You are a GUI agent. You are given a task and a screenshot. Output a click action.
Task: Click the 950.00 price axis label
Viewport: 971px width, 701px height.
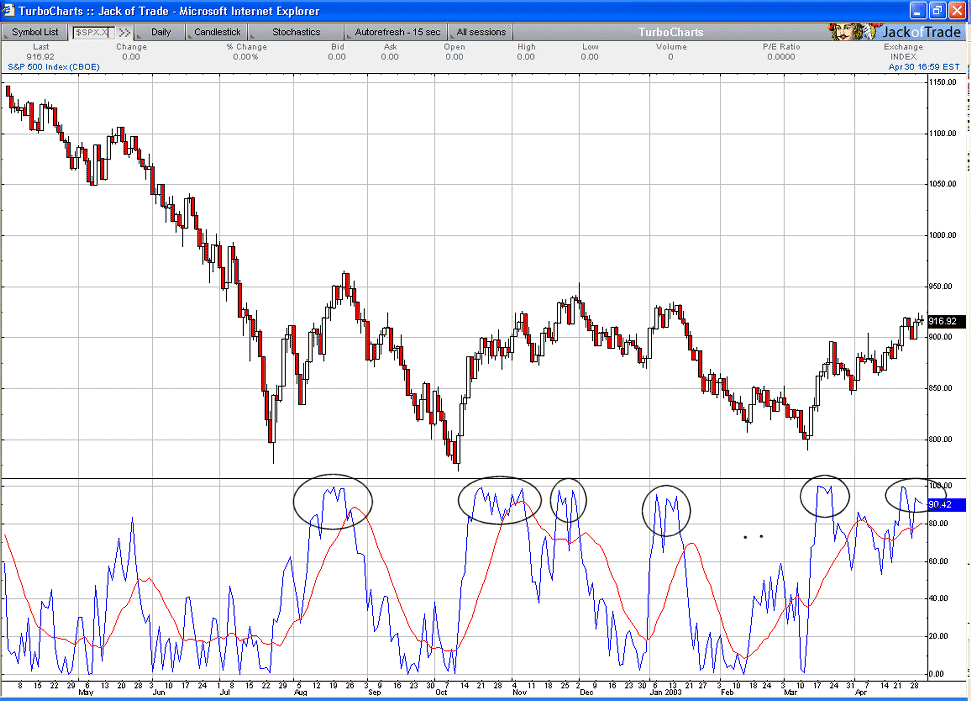[941, 286]
